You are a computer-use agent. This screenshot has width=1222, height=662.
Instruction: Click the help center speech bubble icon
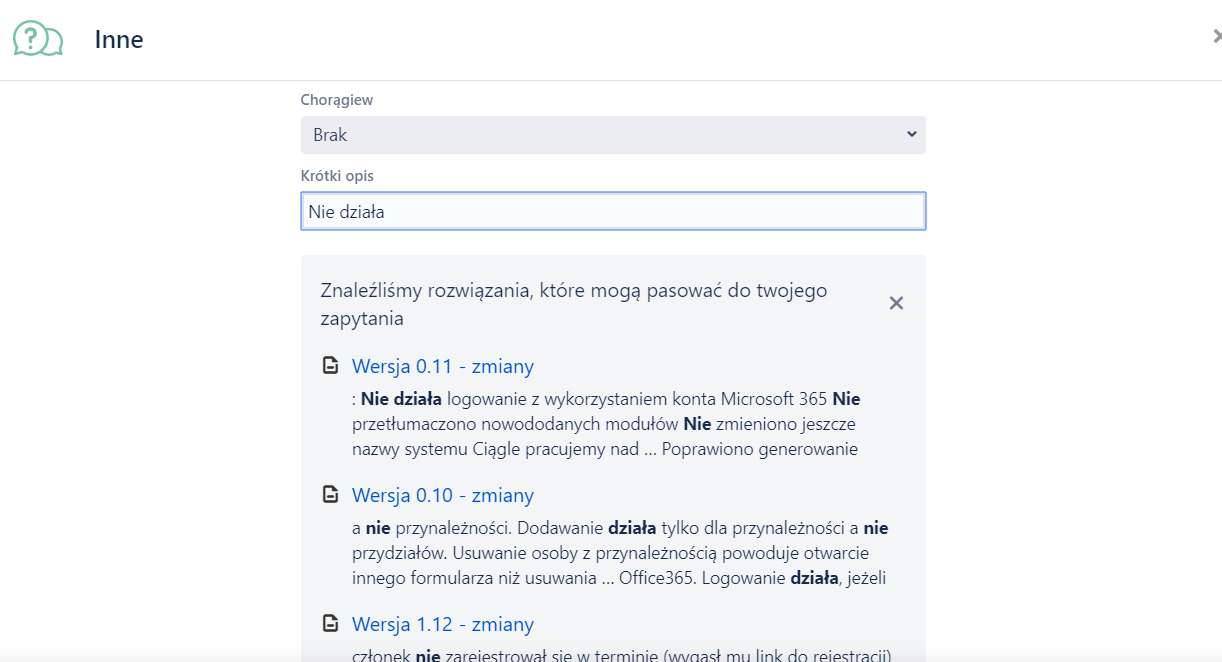click(x=37, y=39)
